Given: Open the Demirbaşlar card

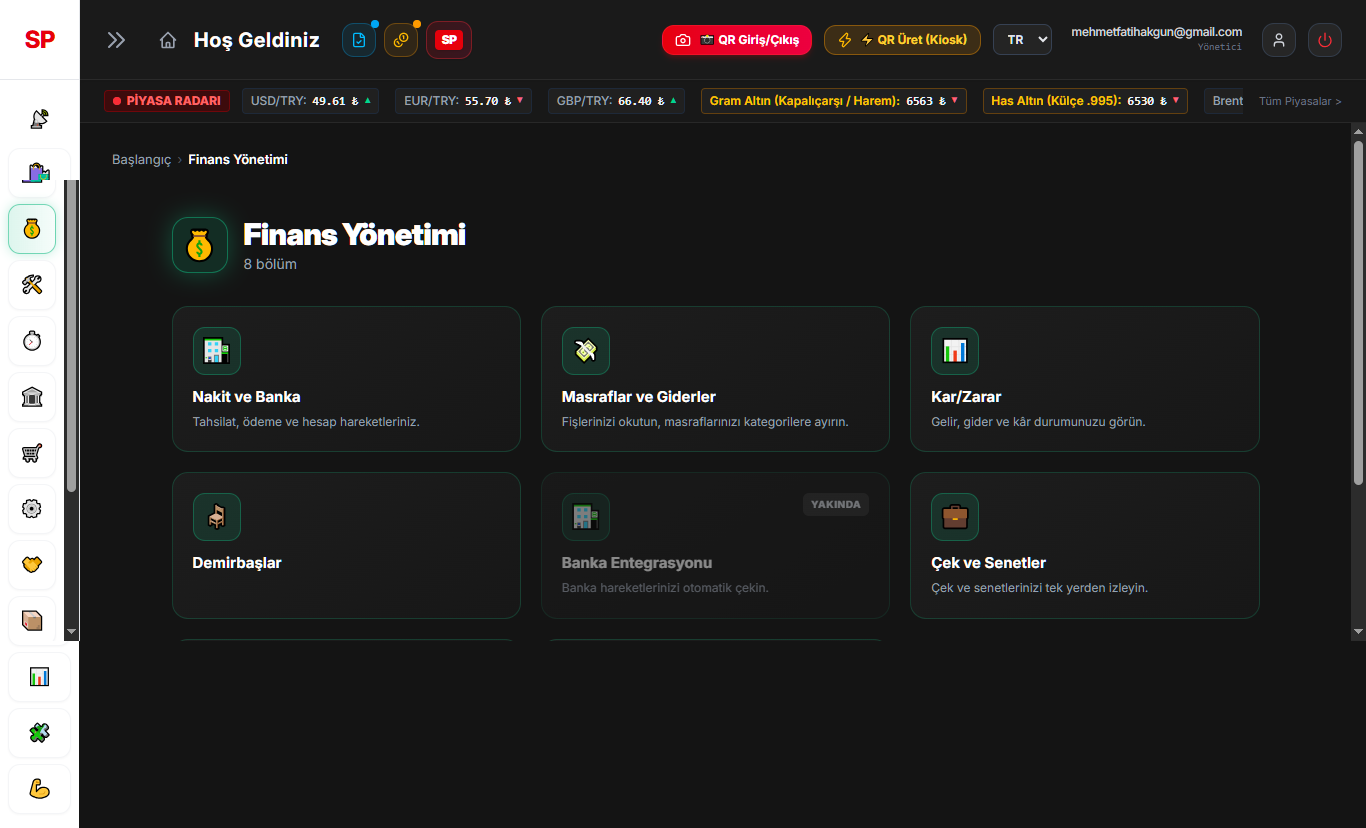Looking at the screenshot, I should point(346,545).
